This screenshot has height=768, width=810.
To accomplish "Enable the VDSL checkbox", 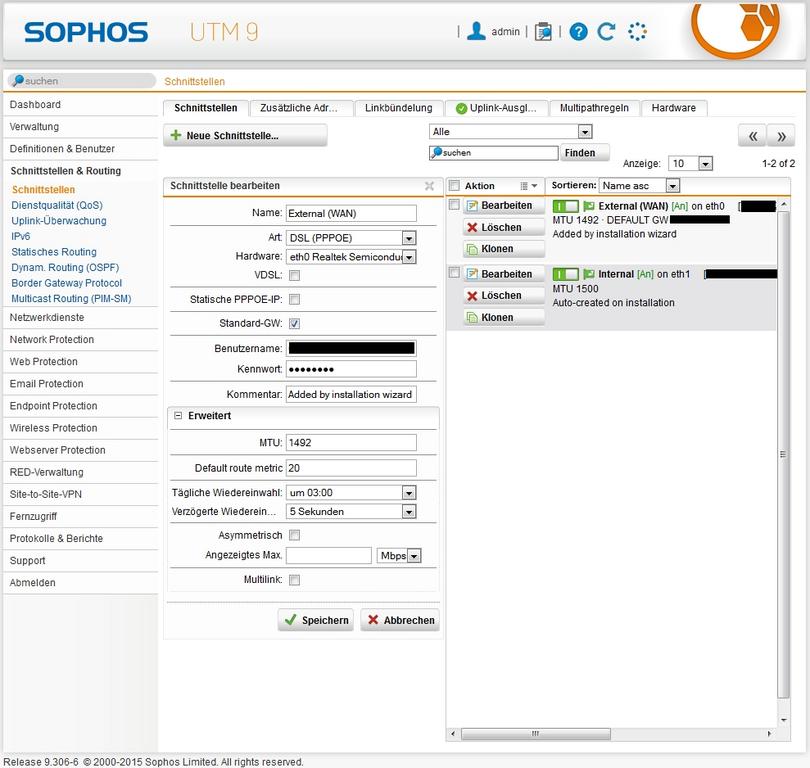I will pyautogui.click(x=294, y=275).
